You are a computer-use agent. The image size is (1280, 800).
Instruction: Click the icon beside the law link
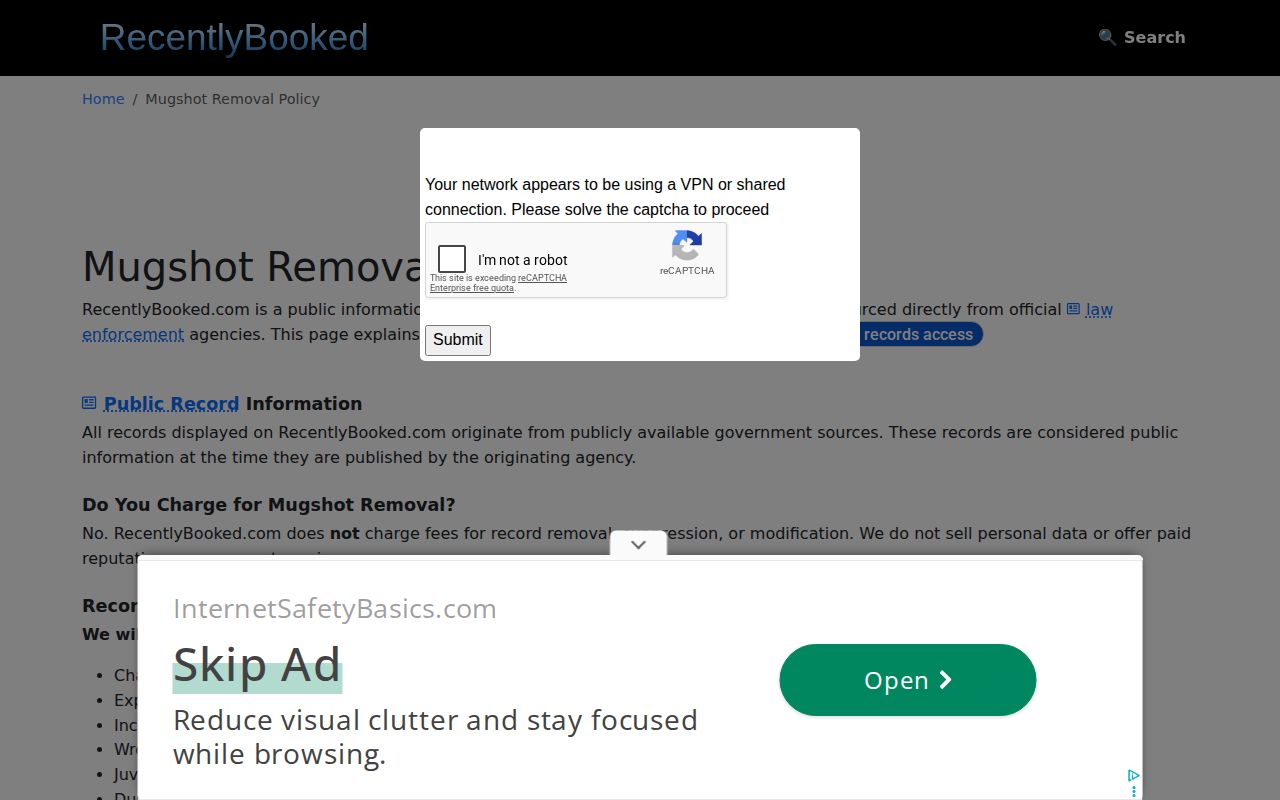(1073, 309)
